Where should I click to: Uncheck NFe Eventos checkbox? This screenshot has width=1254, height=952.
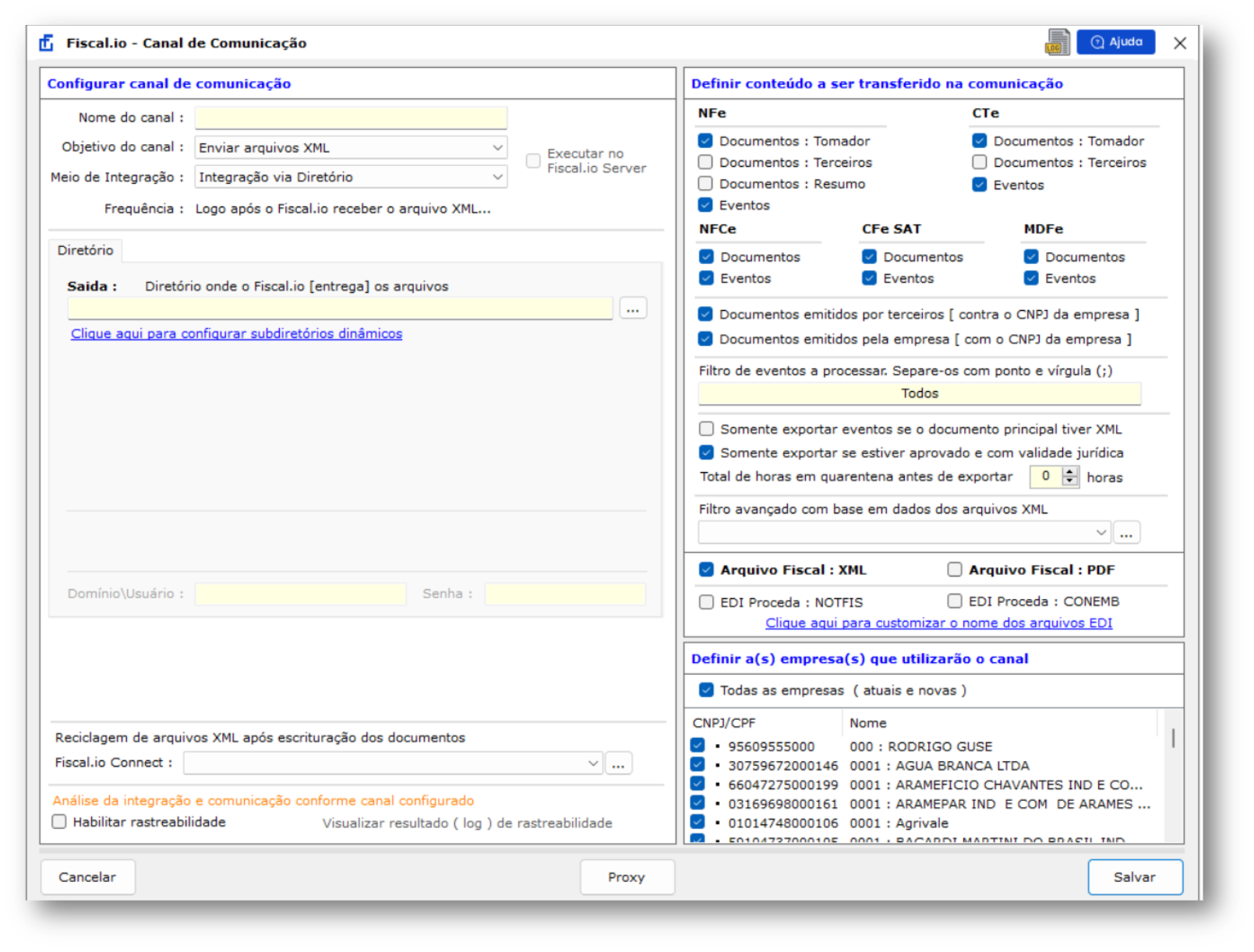point(705,205)
